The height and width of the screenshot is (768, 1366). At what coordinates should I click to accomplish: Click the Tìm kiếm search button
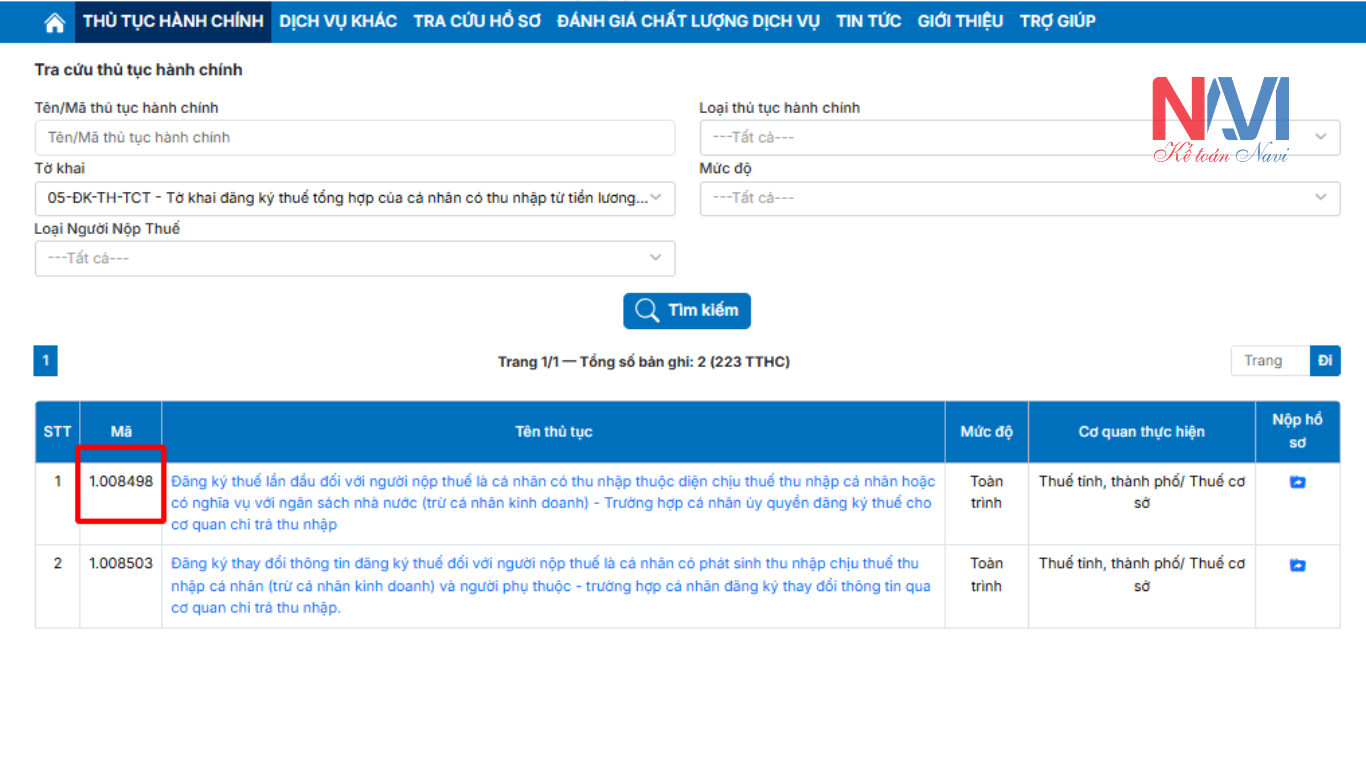686,310
